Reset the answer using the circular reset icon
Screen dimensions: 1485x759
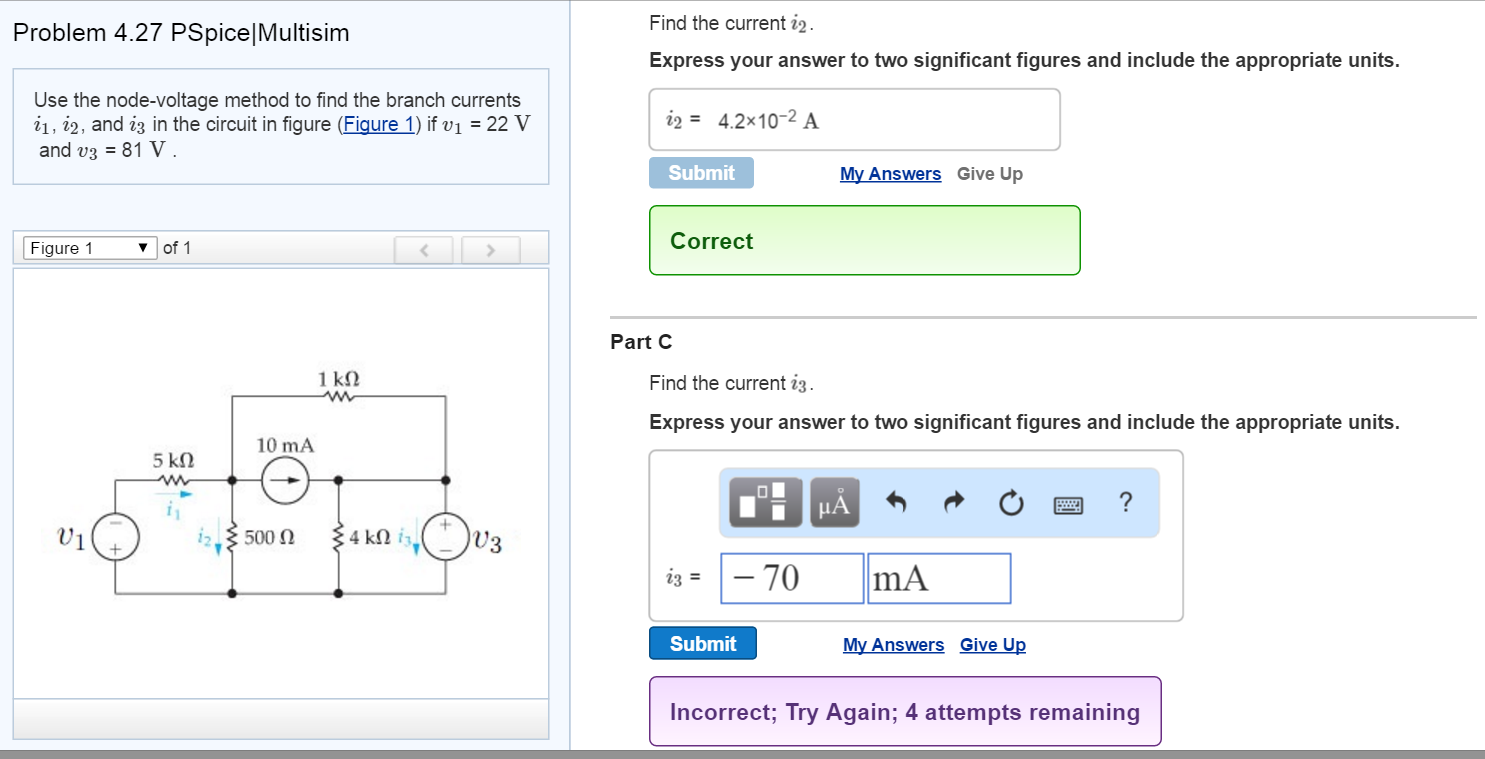pyautogui.click(x=1011, y=503)
